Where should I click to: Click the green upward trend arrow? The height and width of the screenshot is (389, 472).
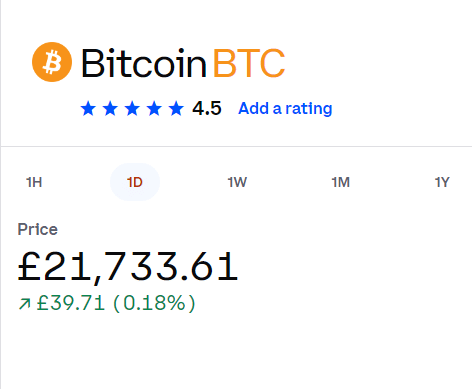pos(25,304)
